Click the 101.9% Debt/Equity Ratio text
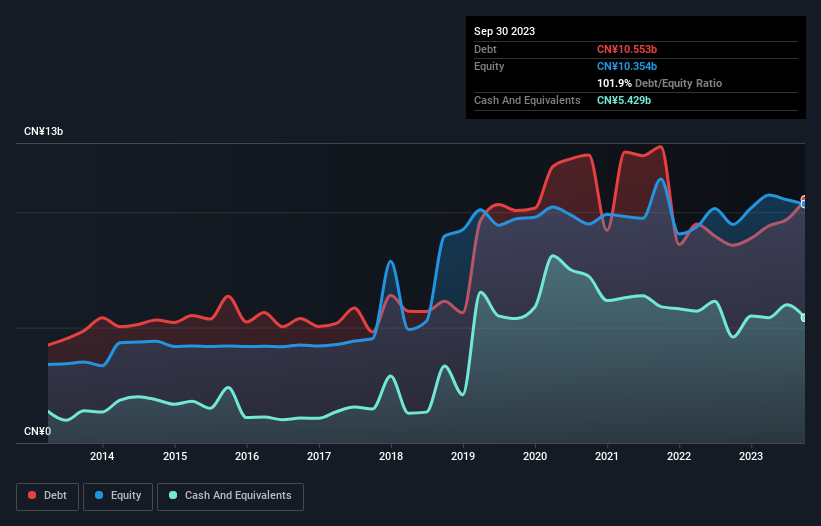 (659, 83)
